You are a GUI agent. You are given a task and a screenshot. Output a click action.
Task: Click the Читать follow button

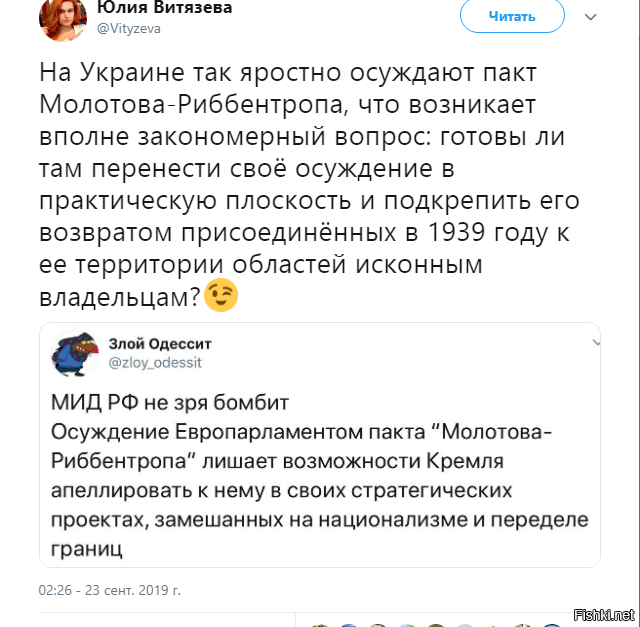(x=512, y=16)
